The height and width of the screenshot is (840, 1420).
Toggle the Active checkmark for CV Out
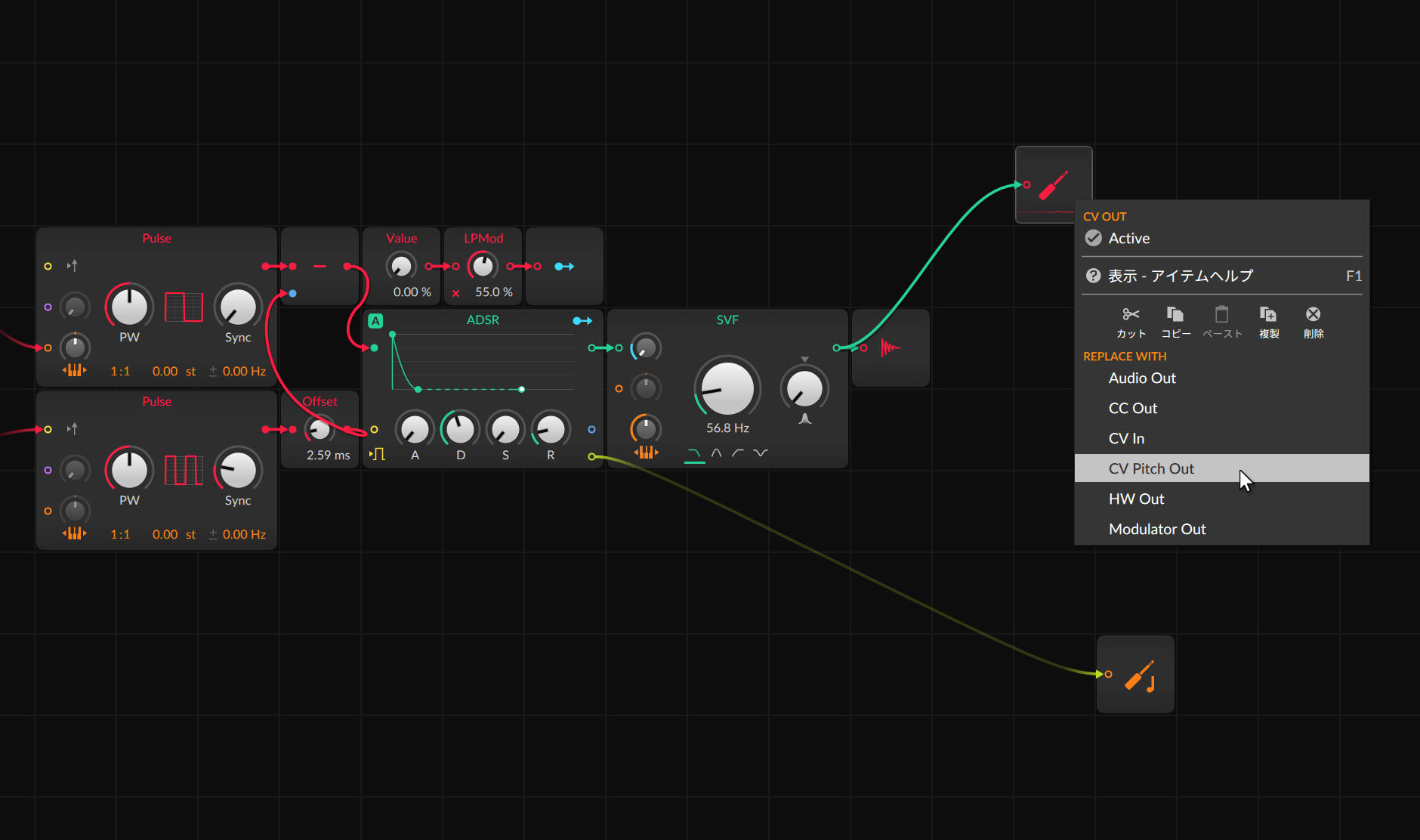1093,238
